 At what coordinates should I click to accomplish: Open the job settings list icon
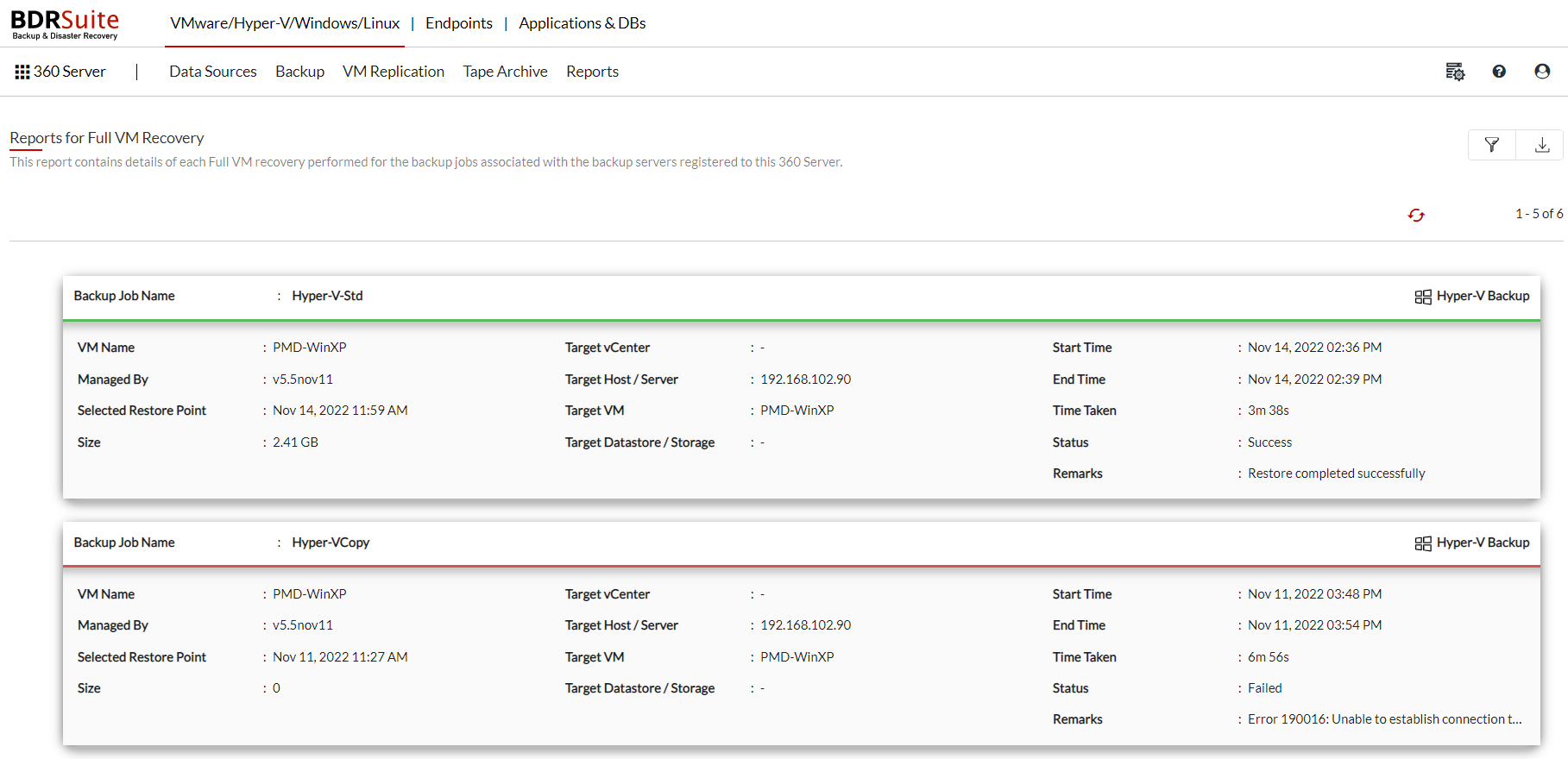[x=1455, y=72]
